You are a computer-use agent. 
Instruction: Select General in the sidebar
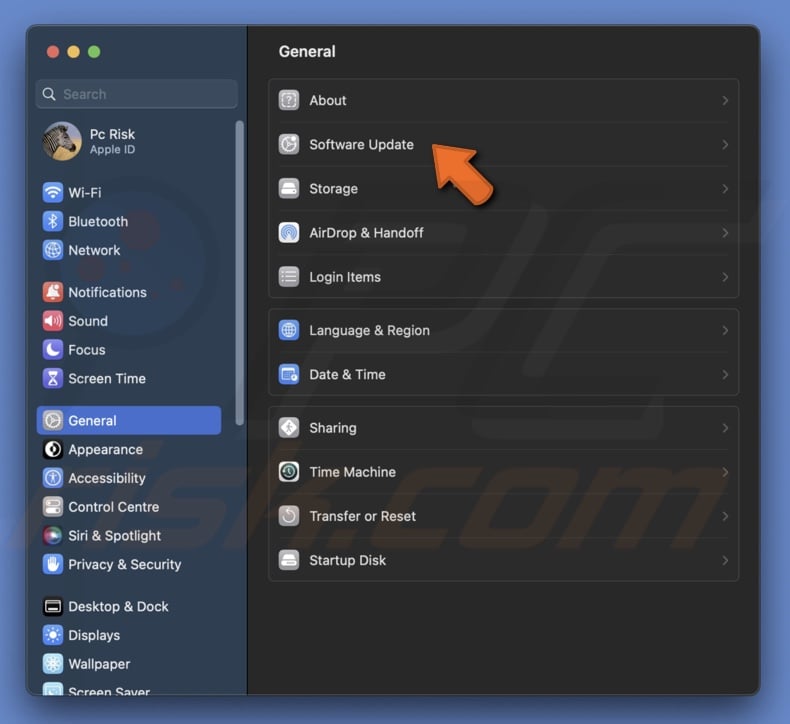(x=129, y=420)
